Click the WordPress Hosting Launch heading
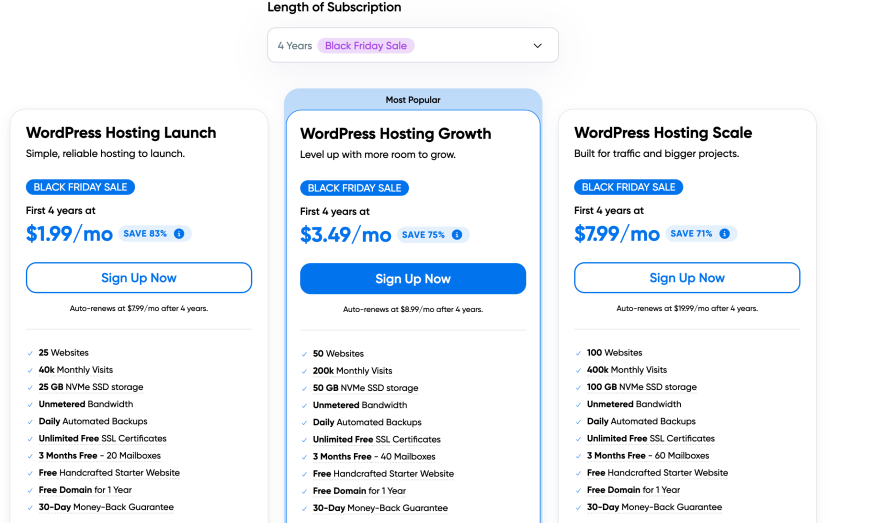The image size is (884, 523). pos(121,133)
